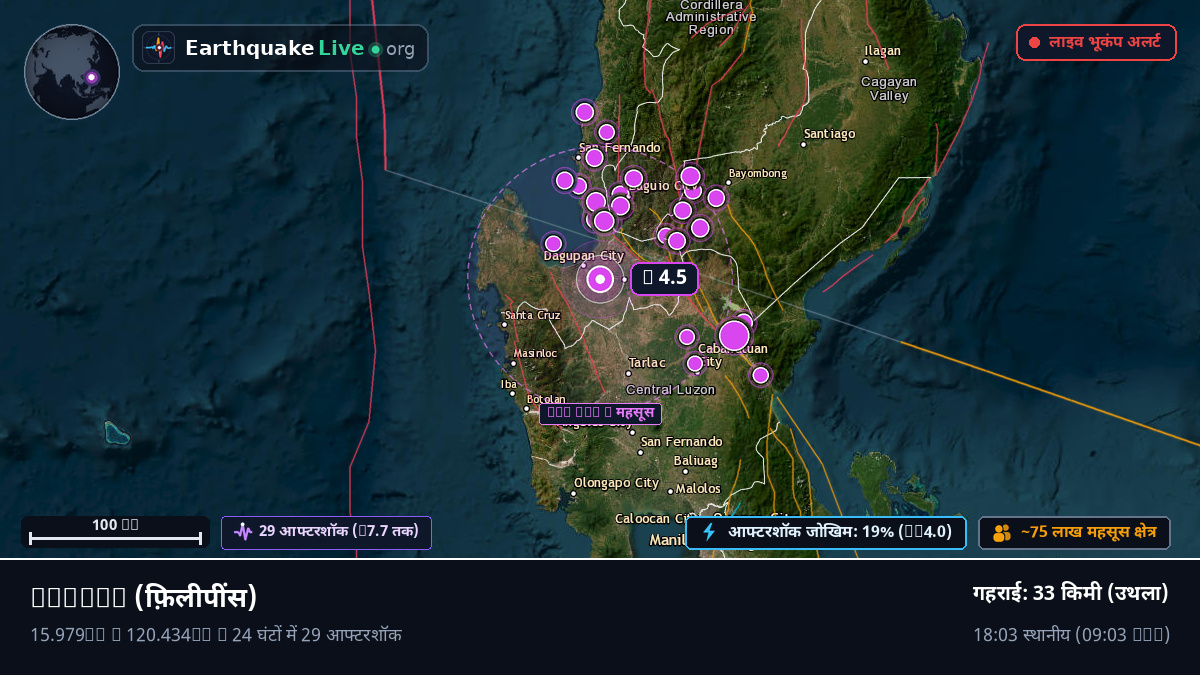Select the aftershock marker just above Dagupan City label

(553, 243)
